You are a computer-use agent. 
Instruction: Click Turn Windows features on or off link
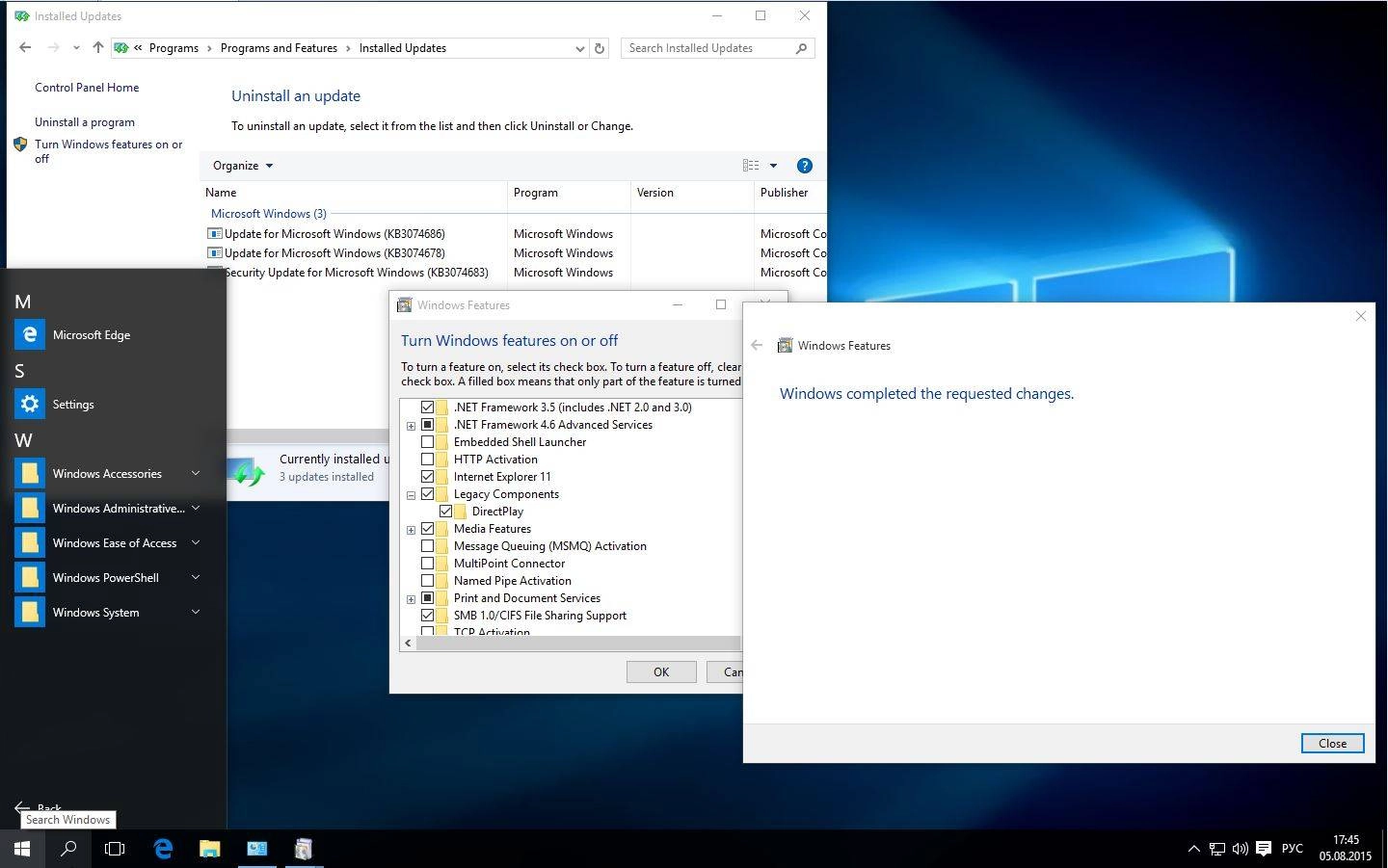(108, 151)
